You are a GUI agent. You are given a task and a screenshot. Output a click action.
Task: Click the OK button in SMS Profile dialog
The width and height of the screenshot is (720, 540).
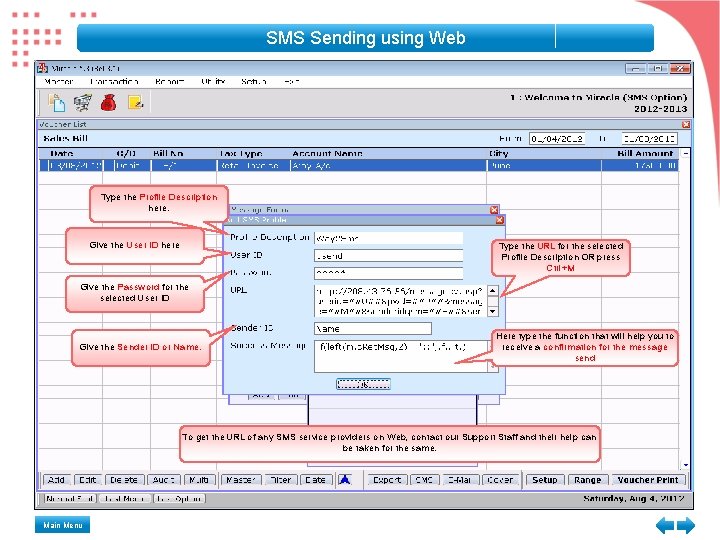tap(363, 384)
